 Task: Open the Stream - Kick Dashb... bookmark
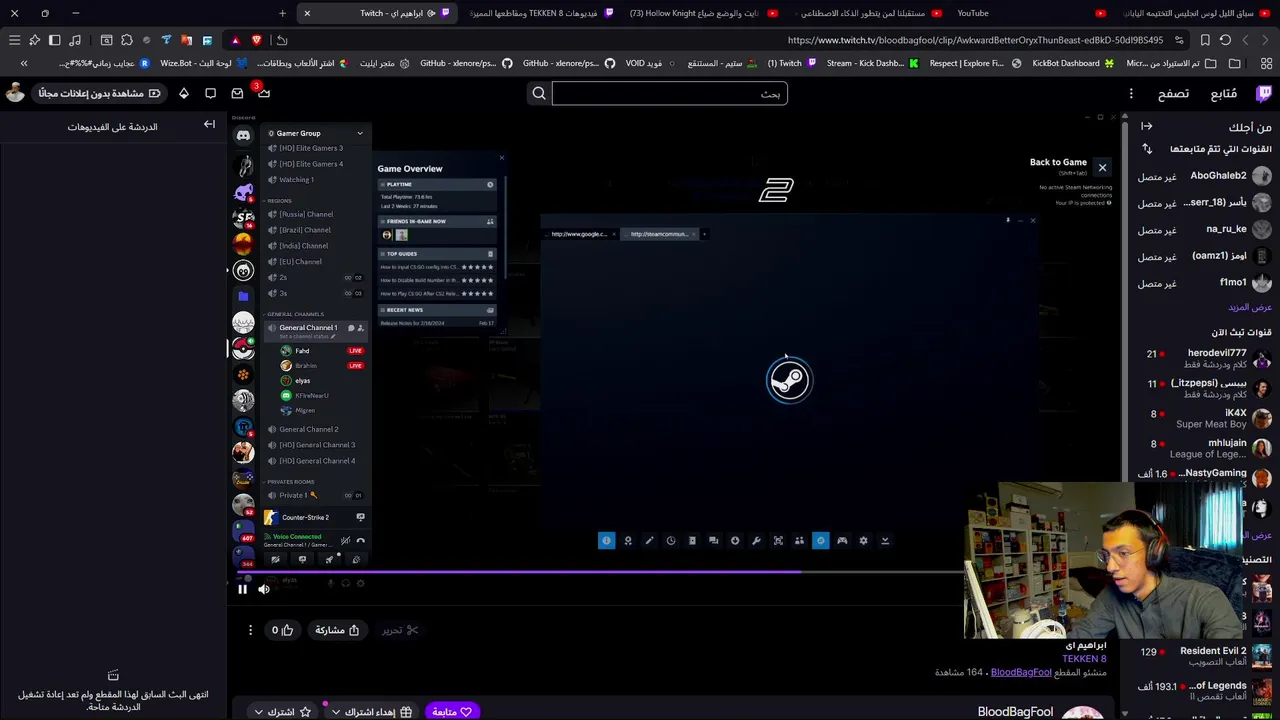872,63
